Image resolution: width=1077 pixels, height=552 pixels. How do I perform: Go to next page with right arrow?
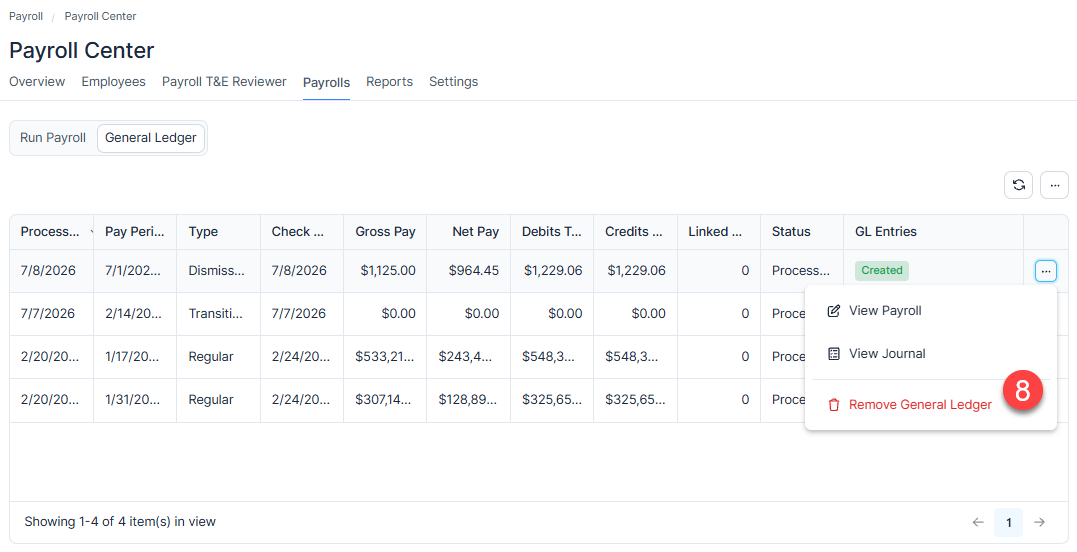[1040, 522]
